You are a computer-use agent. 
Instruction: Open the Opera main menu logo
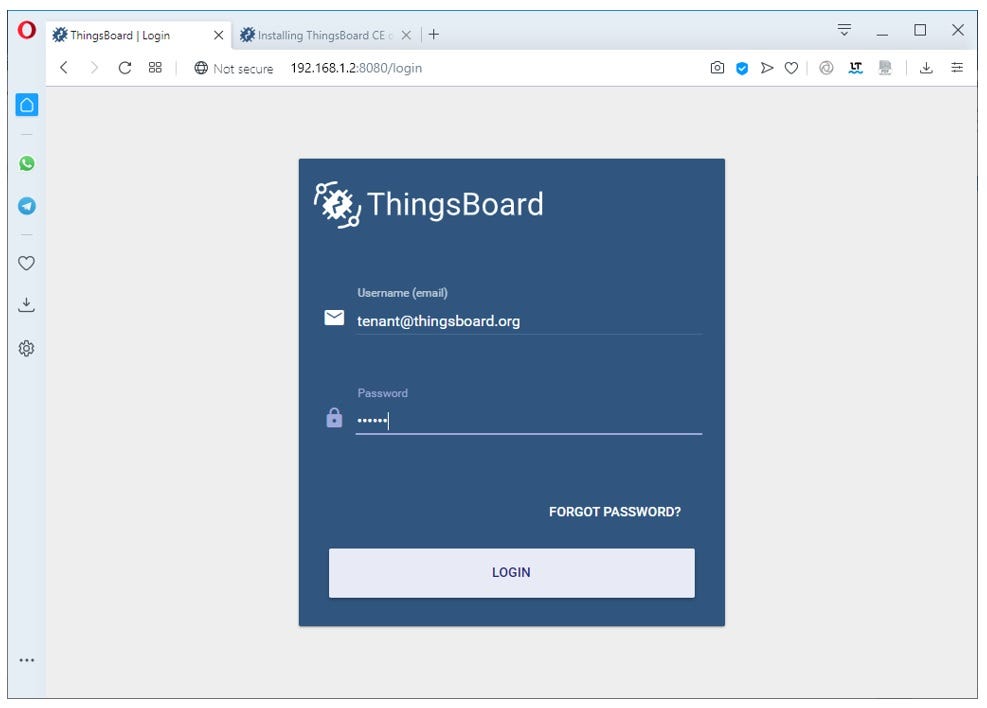(26, 30)
